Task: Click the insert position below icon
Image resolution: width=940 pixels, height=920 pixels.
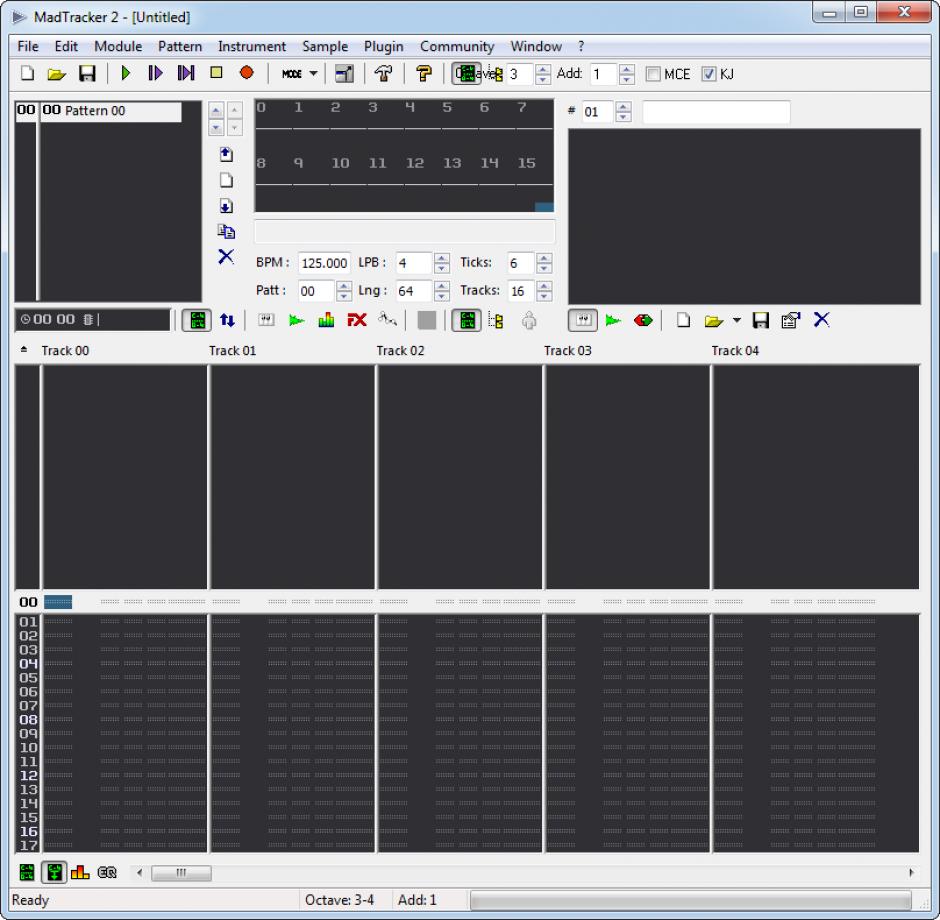Action: click(226, 206)
